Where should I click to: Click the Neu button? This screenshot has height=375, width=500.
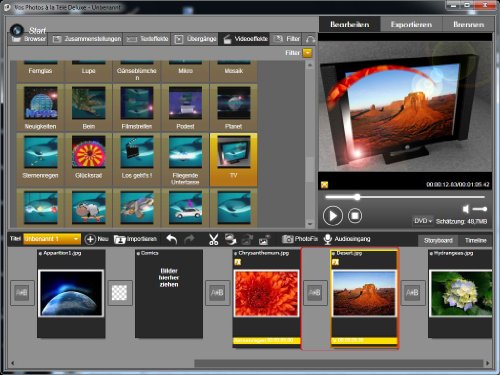(x=96, y=239)
